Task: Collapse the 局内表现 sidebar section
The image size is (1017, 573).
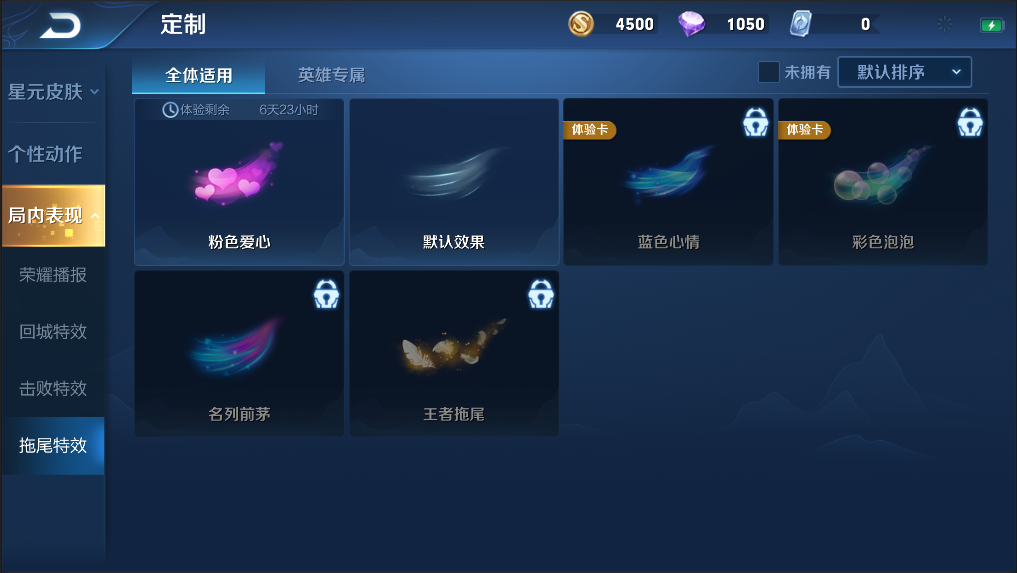Action: click(x=53, y=215)
